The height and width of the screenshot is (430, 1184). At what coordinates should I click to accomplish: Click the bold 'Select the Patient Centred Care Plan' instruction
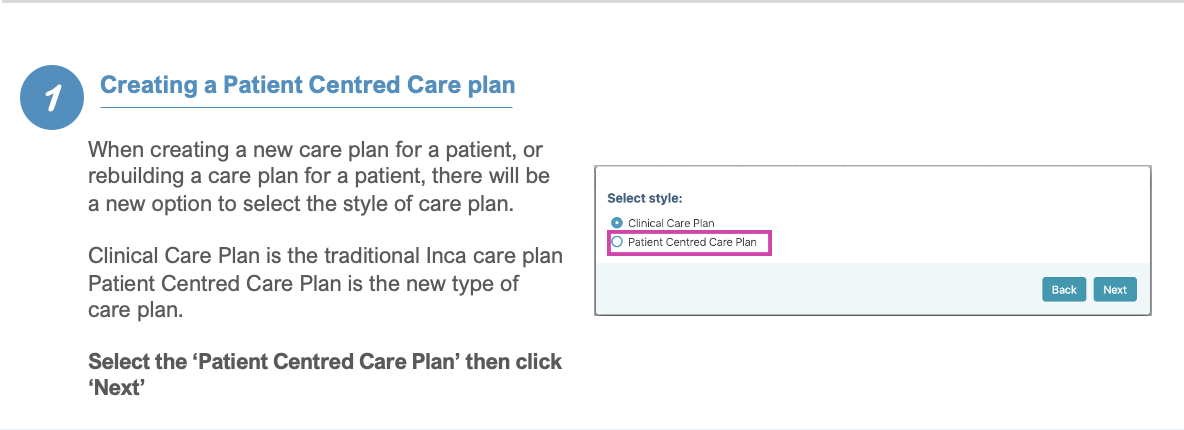(x=325, y=374)
